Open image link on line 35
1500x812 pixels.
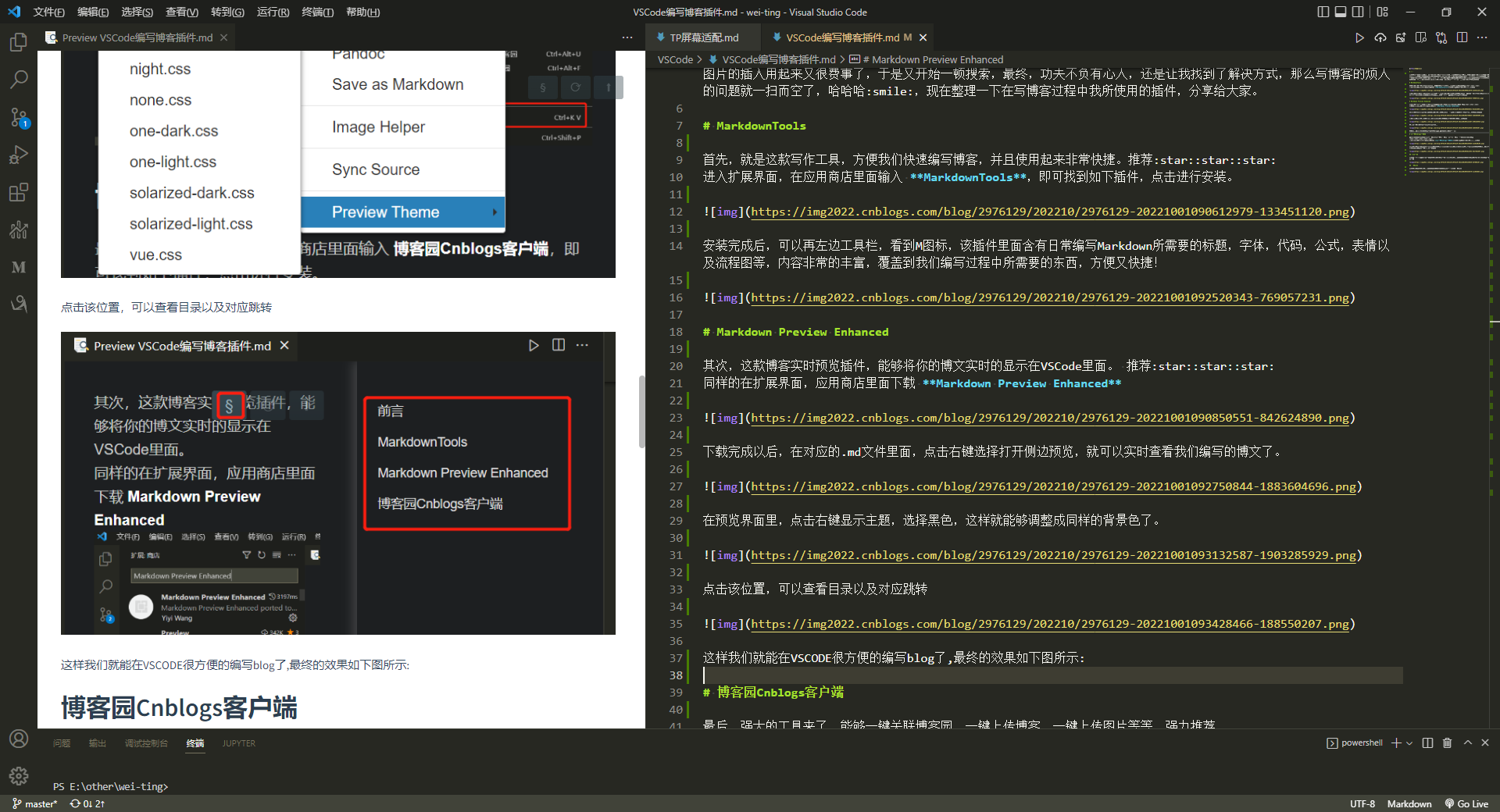[x=1050, y=624]
